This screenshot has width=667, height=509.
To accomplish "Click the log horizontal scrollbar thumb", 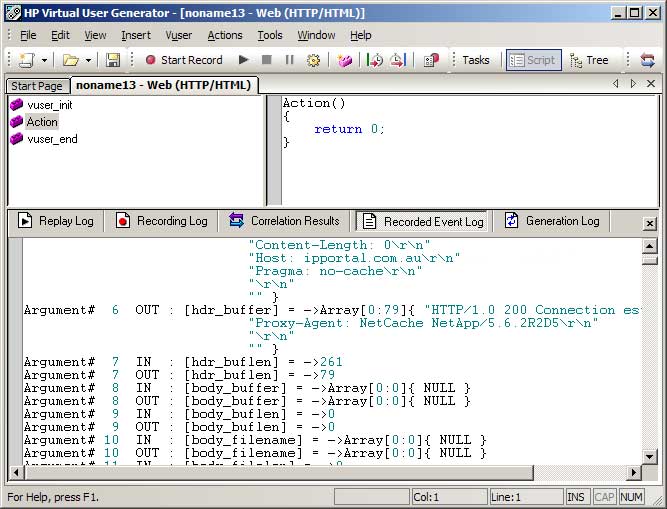I will [279, 472].
